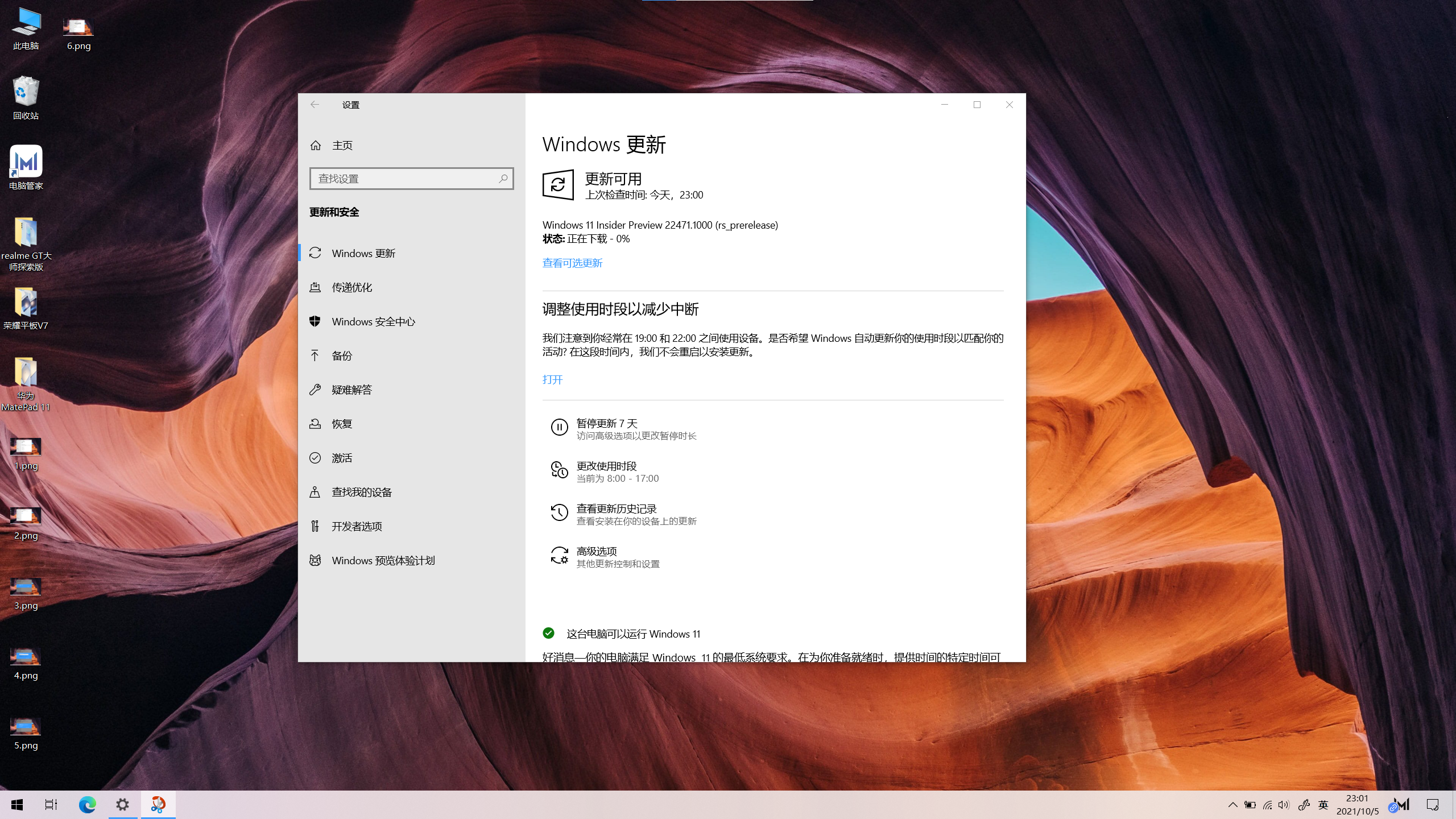Viewport: 1456px width, 819px height.
Task: Select the 2.png desktop file
Action: click(26, 524)
